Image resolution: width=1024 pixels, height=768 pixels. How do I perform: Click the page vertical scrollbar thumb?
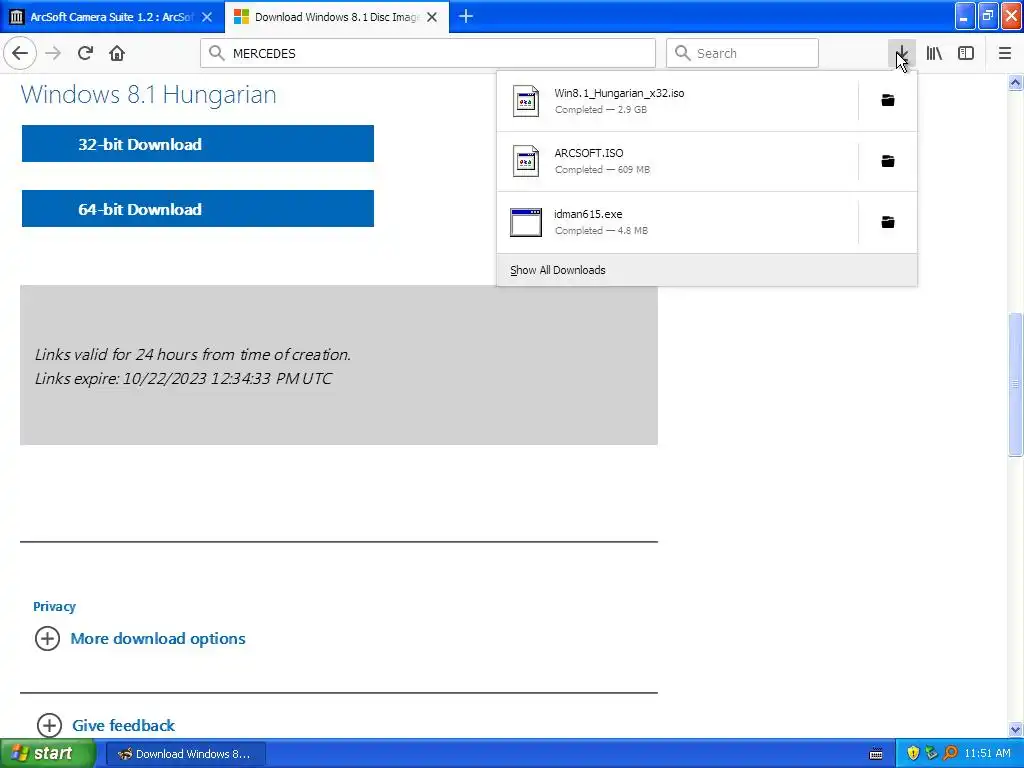[x=1015, y=385]
